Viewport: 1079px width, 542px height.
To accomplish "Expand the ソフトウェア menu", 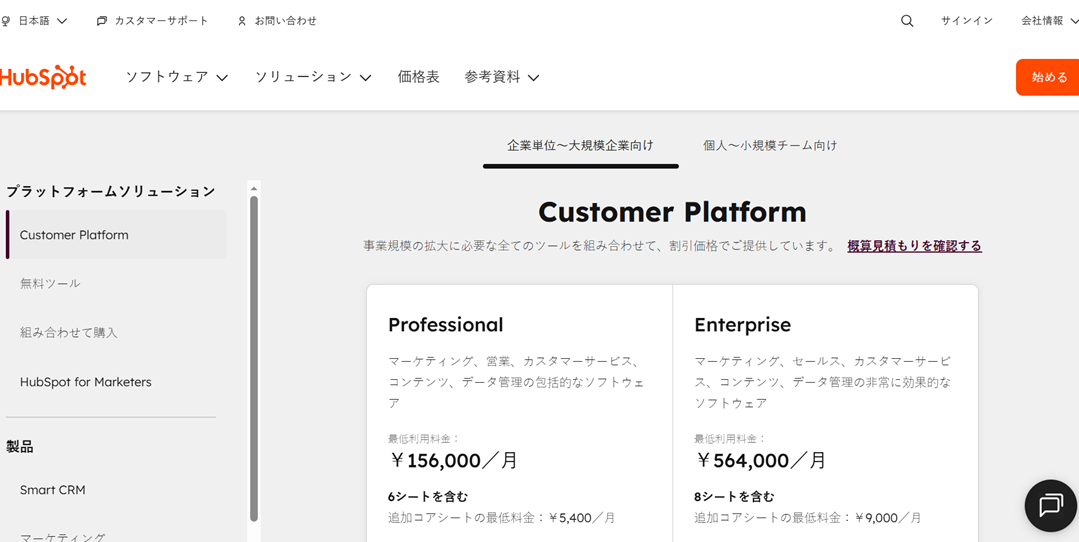I will [x=177, y=77].
